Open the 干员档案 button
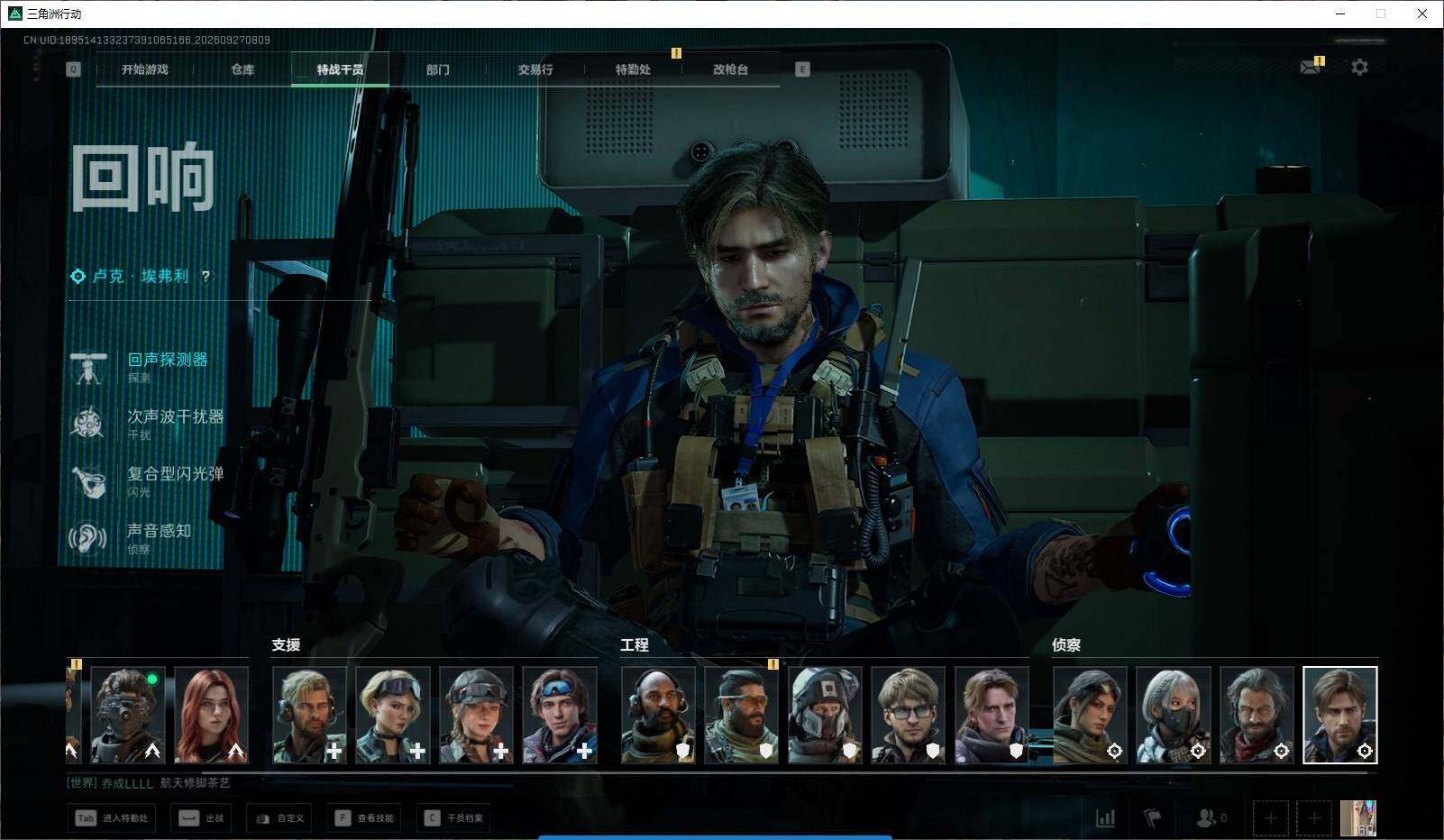Screen dimensions: 1444x840 [x=453, y=817]
